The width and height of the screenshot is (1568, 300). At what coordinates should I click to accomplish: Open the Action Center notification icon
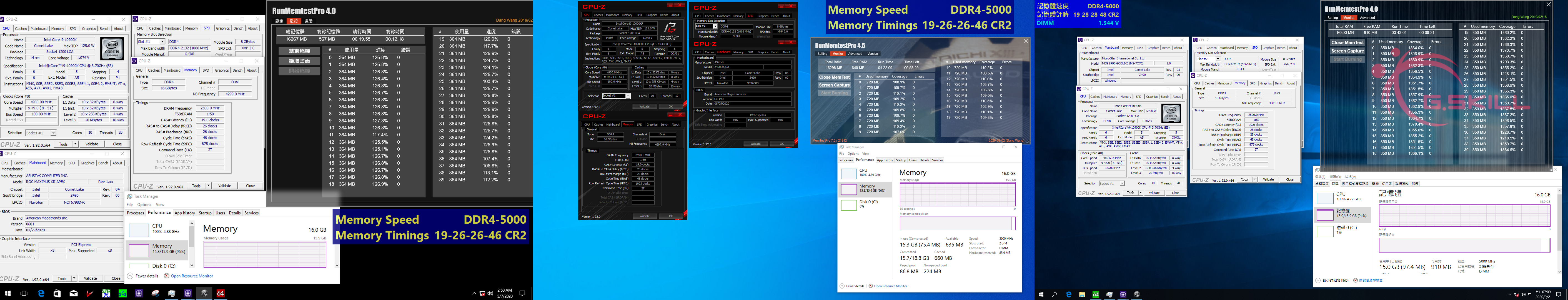[x=522, y=293]
